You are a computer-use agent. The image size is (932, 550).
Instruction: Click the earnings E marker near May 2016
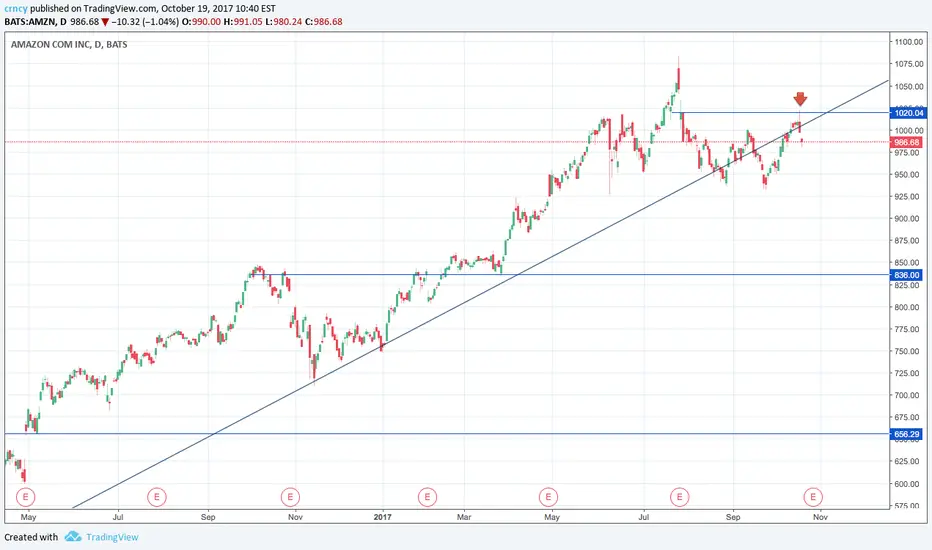coord(26,496)
